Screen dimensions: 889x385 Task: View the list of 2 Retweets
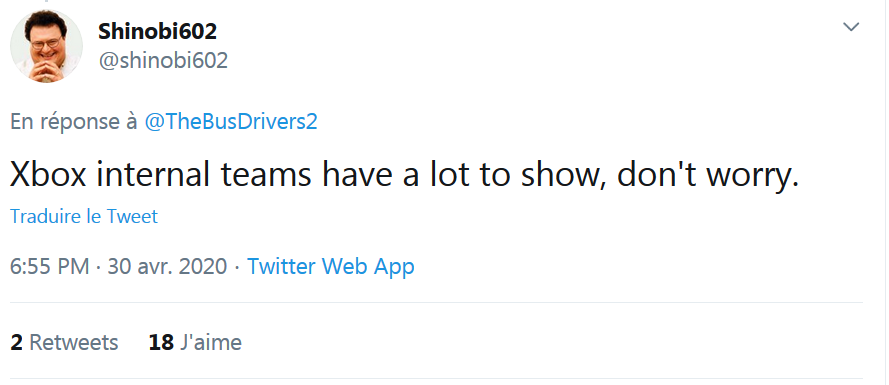(x=64, y=342)
